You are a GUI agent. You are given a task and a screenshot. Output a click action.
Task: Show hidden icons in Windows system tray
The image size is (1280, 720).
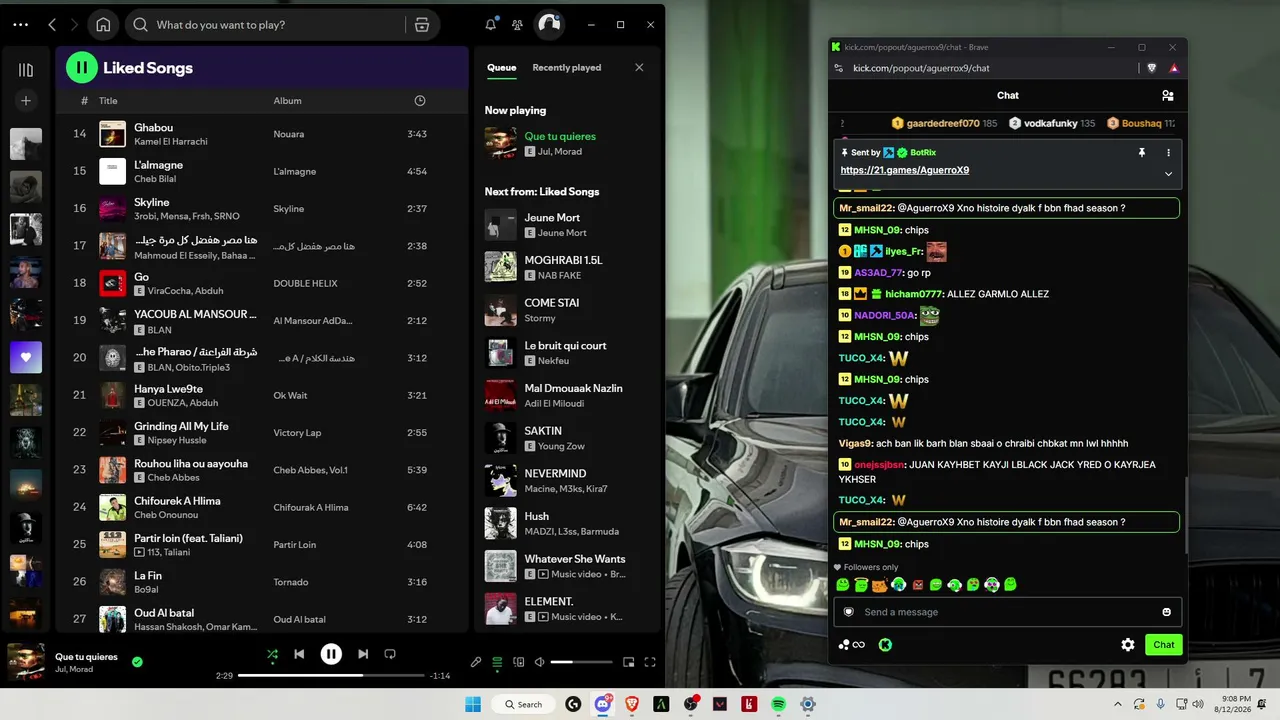1118,704
